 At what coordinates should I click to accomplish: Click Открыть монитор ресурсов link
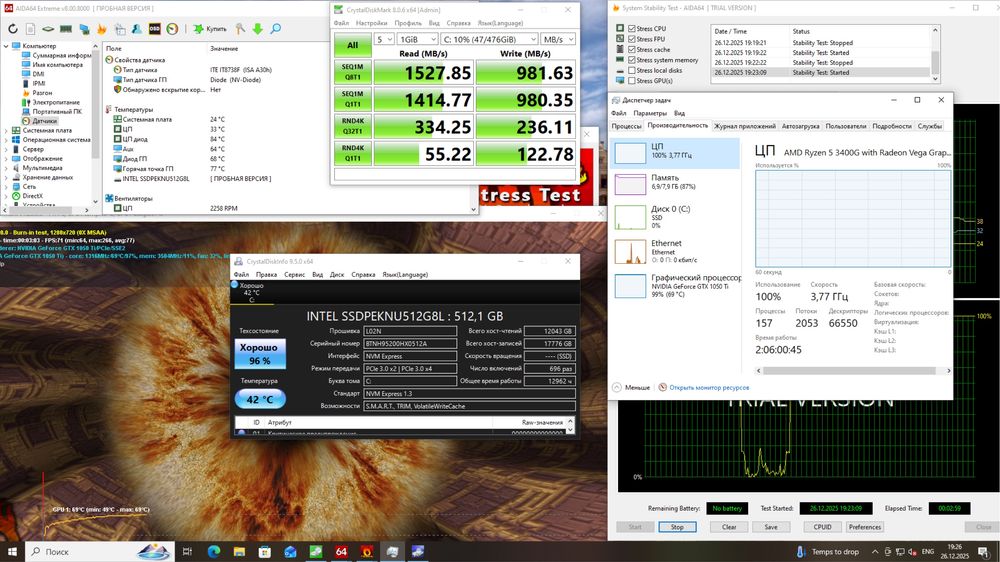pyautogui.click(x=709, y=388)
